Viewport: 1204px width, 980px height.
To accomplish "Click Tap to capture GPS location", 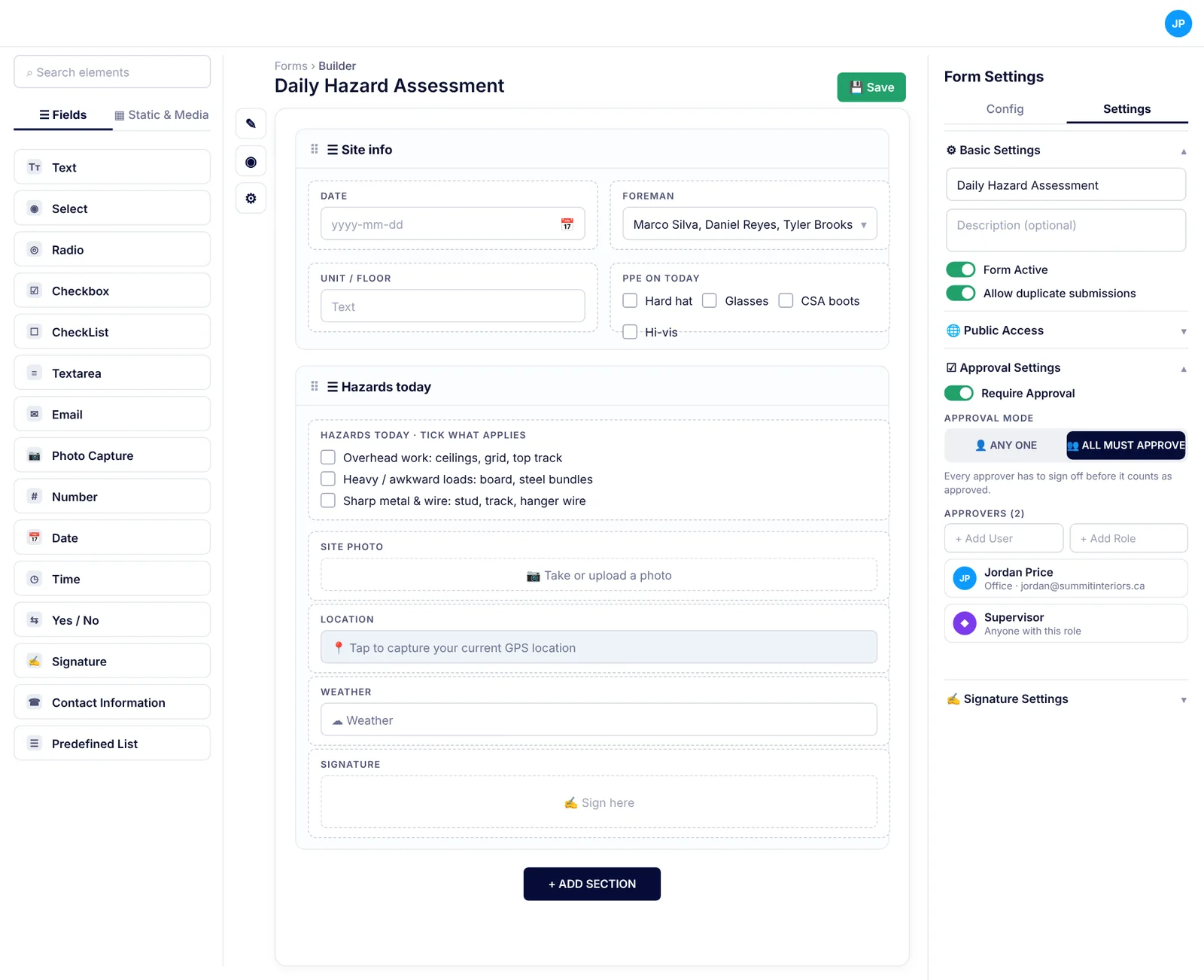I will (x=599, y=647).
